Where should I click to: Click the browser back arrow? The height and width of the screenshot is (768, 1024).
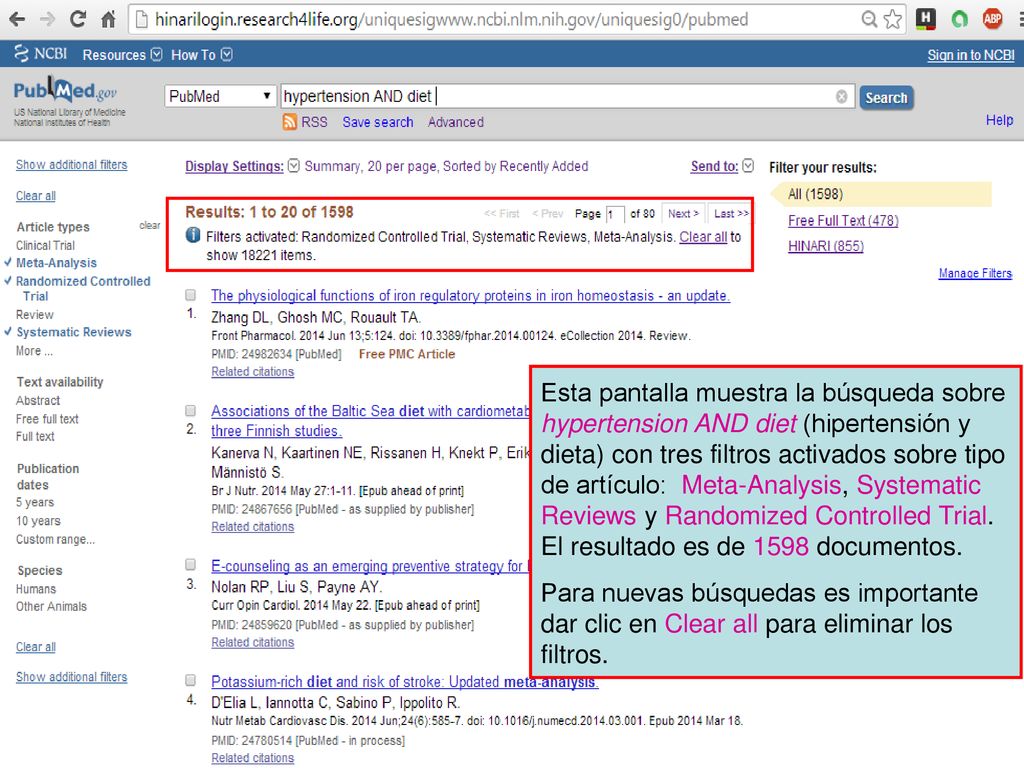click(x=17, y=20)
